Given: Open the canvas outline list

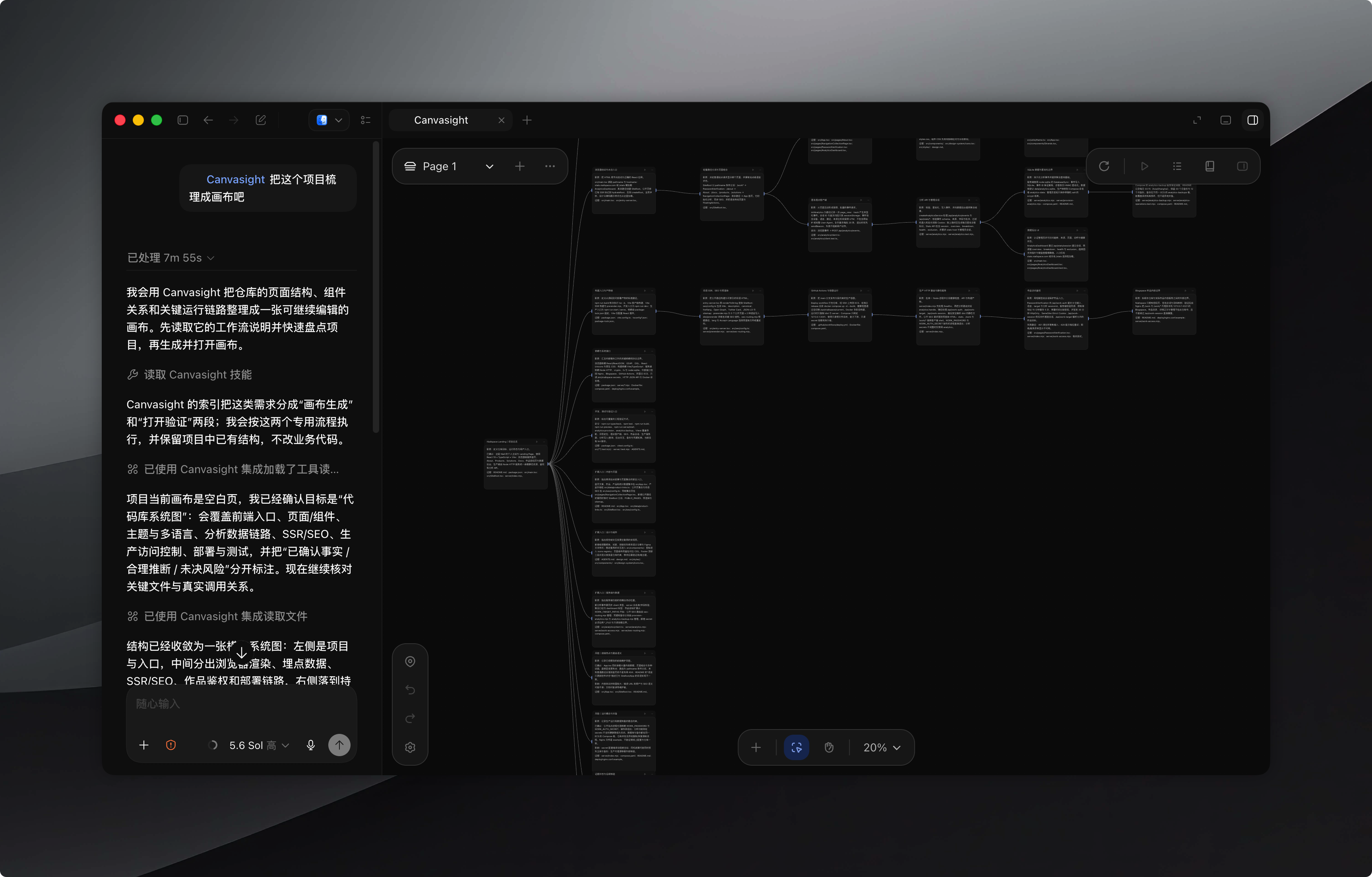Looking at the screenshot, I should 1177,167.
